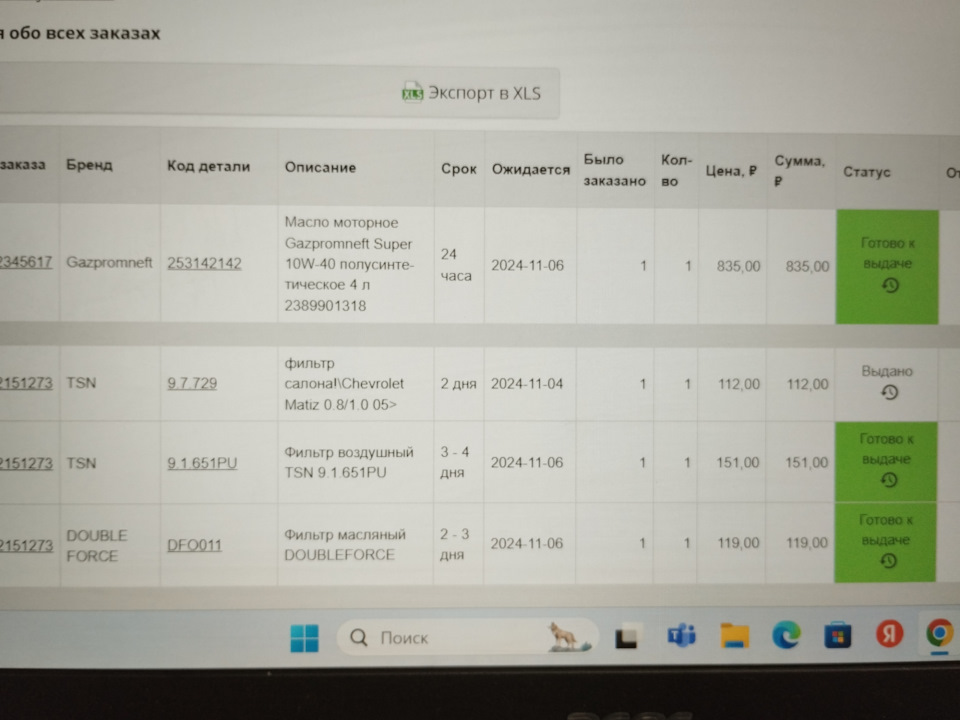Switch to Google Chrome in taskbar

point(939,633)
